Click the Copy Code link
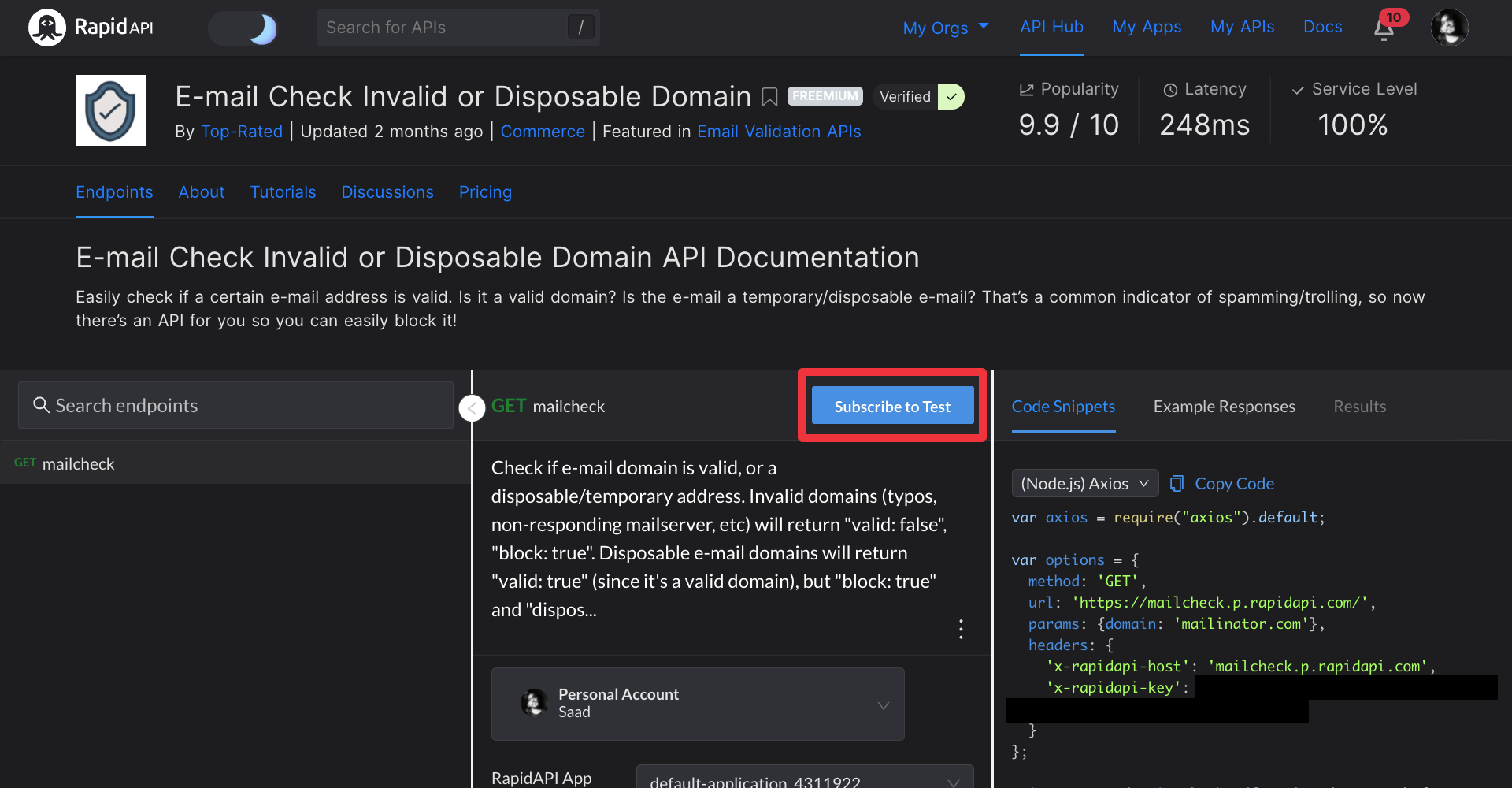Screen dimensions: 1512x788 click(x=1234, y=484)
